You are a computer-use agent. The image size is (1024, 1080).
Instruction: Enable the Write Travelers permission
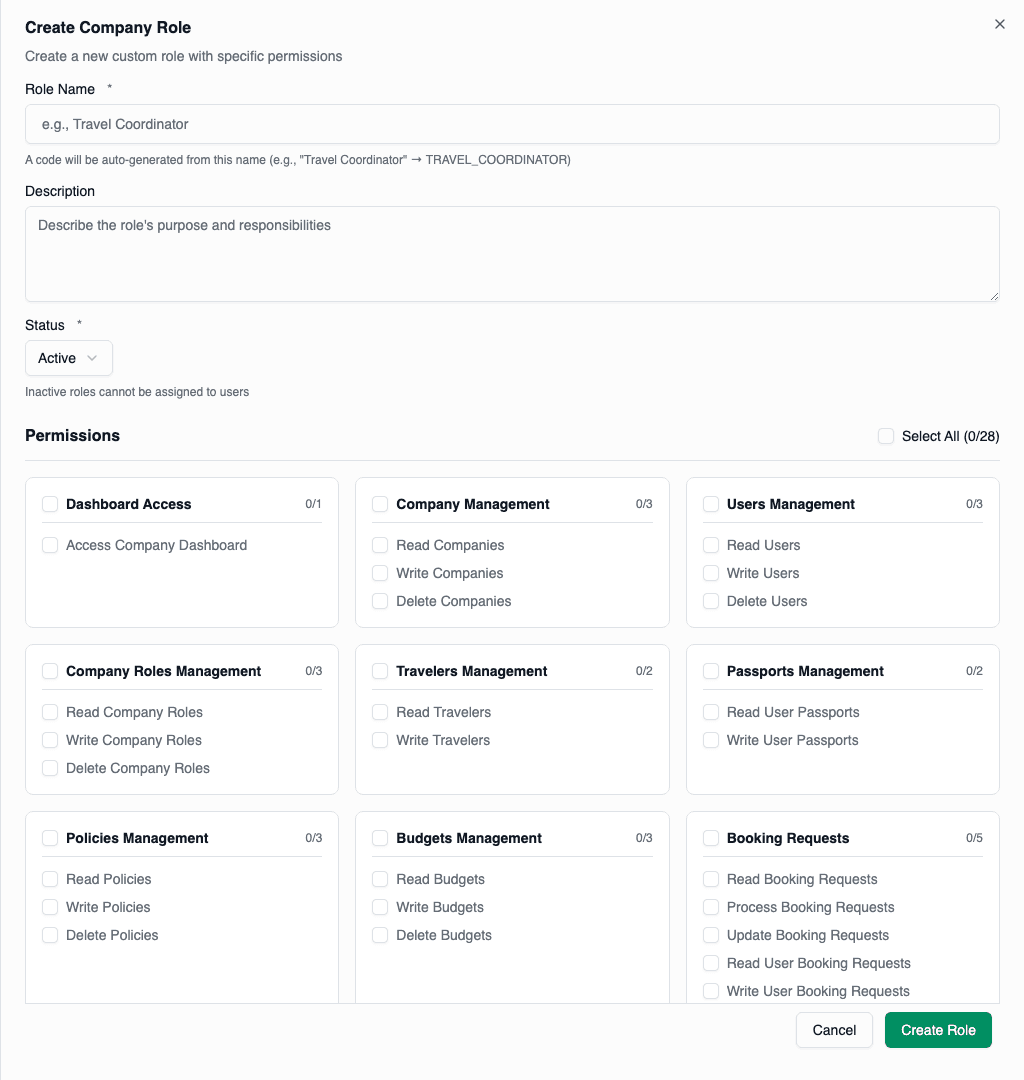click(380, 740)
